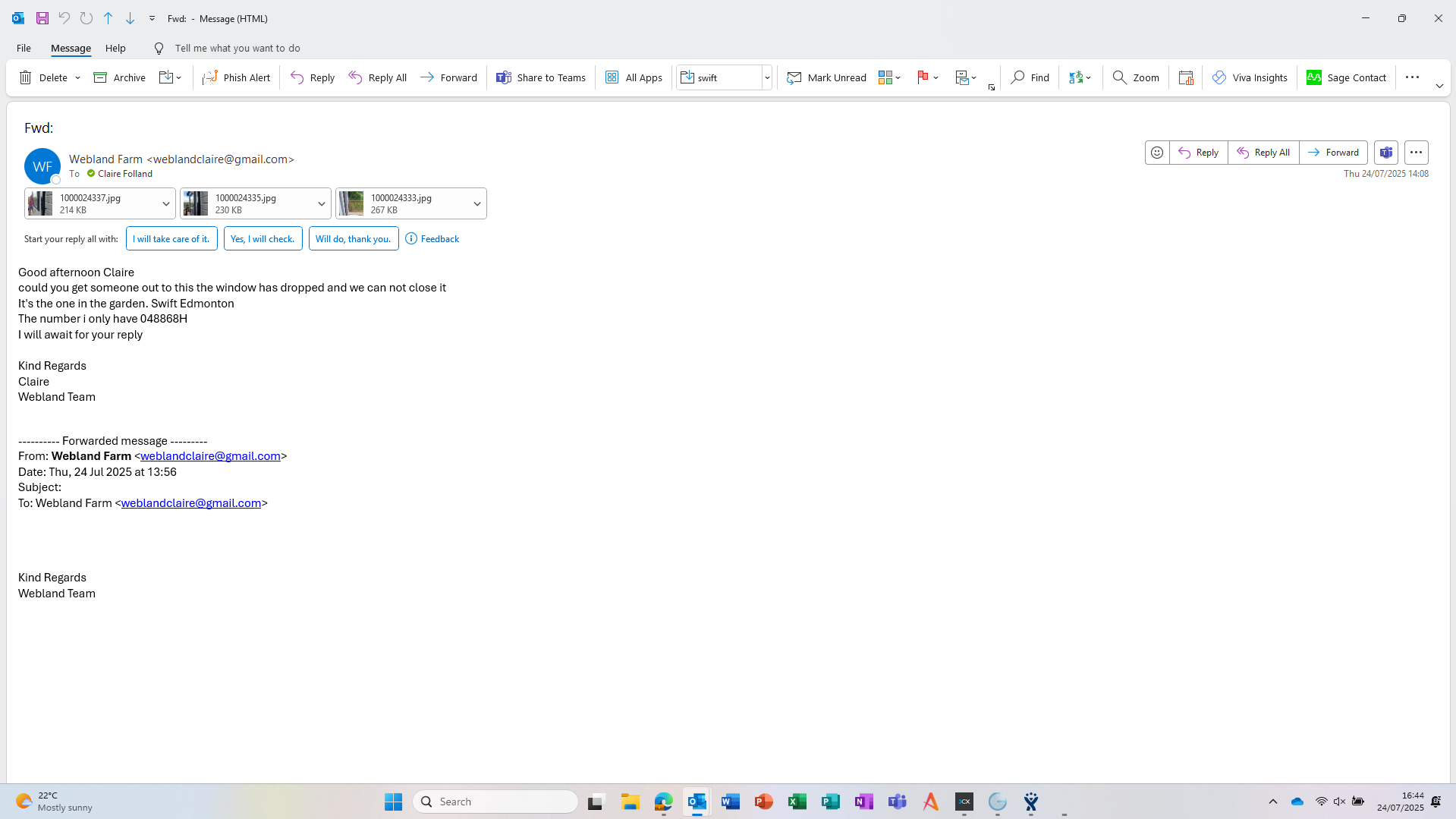Go to the previous item with the up arrow
The image size is (1456, 819).
click(x=108, y=18)
